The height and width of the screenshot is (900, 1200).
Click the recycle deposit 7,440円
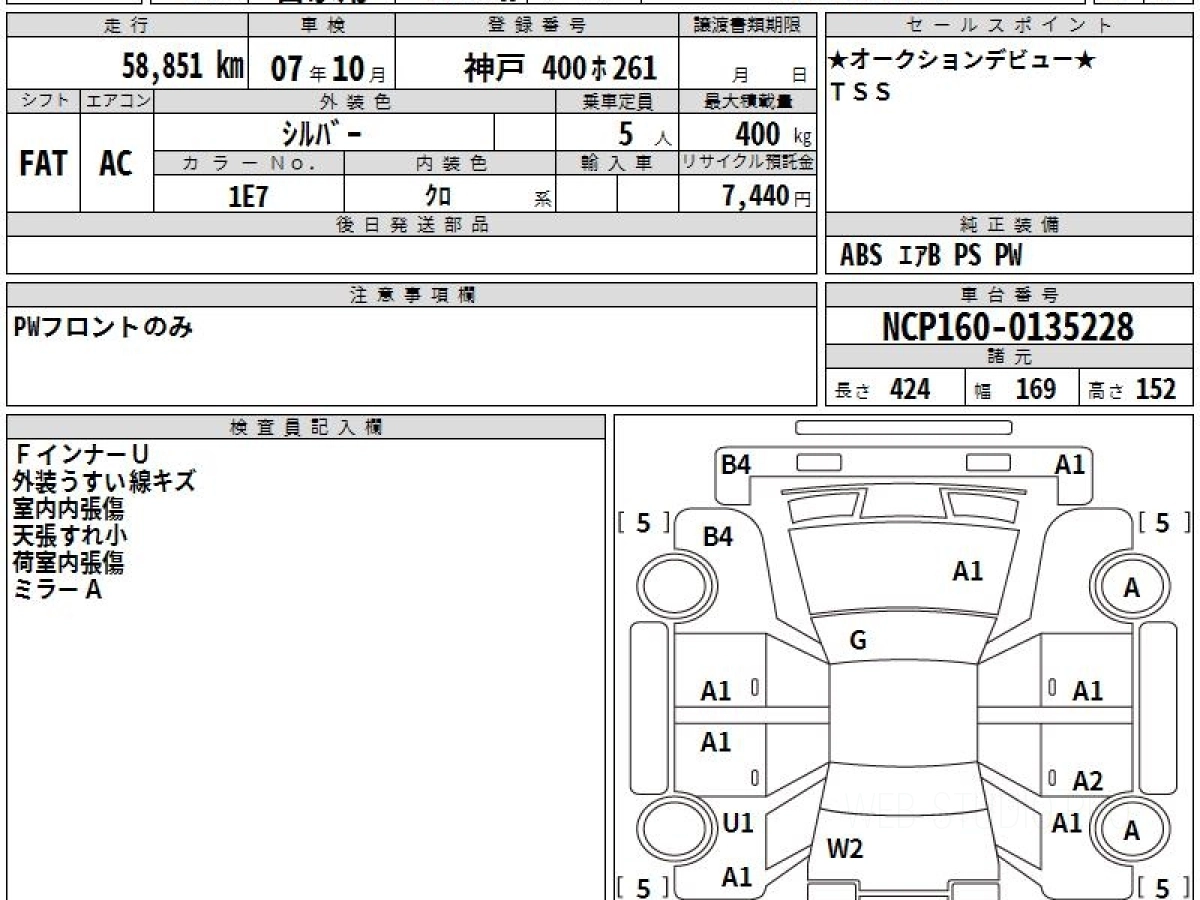tap(767, 197)
